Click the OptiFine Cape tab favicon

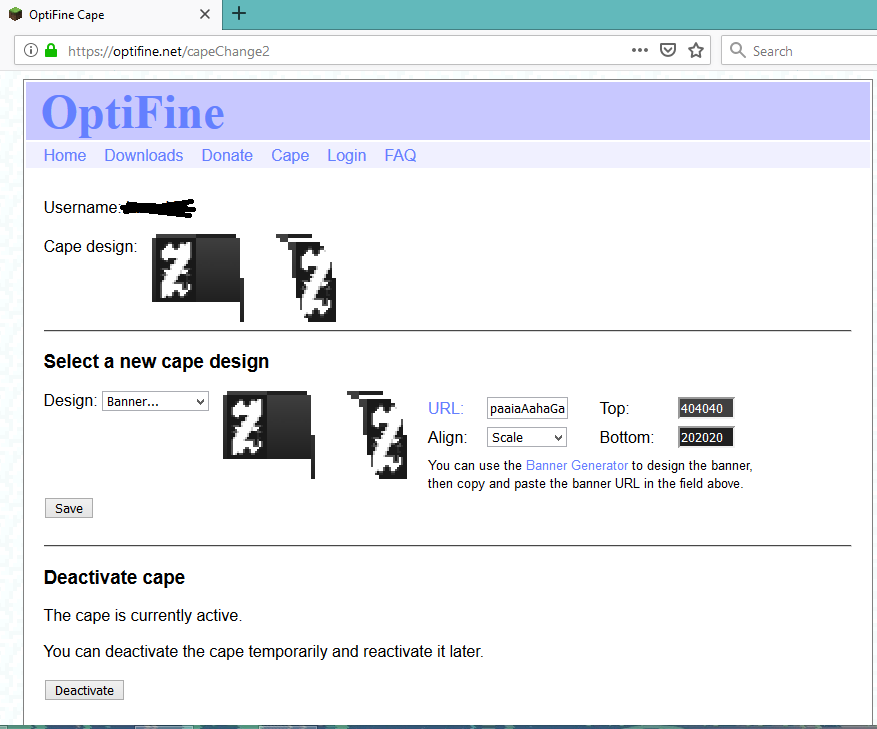pos(16,14)
